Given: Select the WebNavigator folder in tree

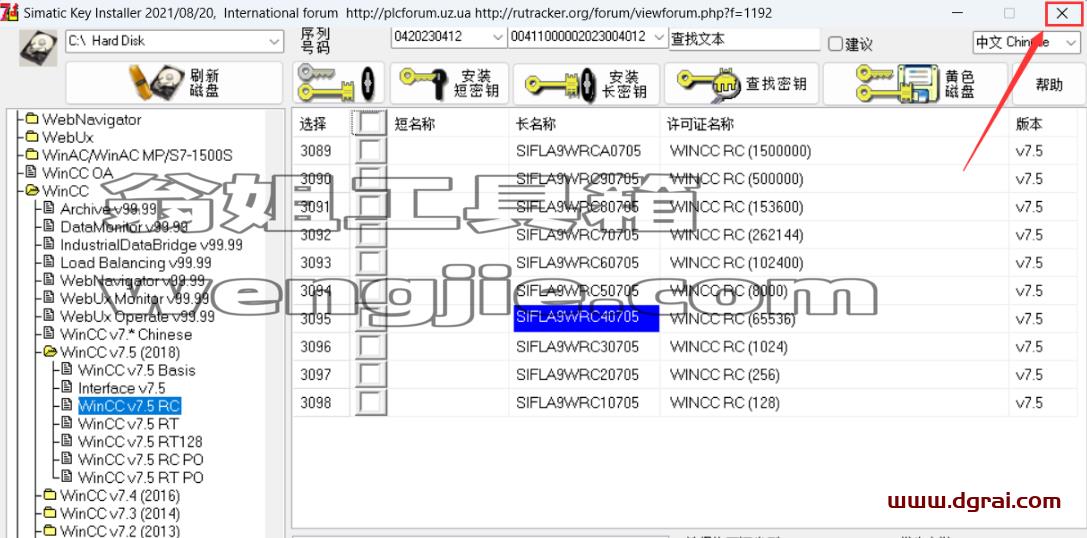Looking at the screenshot, I should pos(92,119).
